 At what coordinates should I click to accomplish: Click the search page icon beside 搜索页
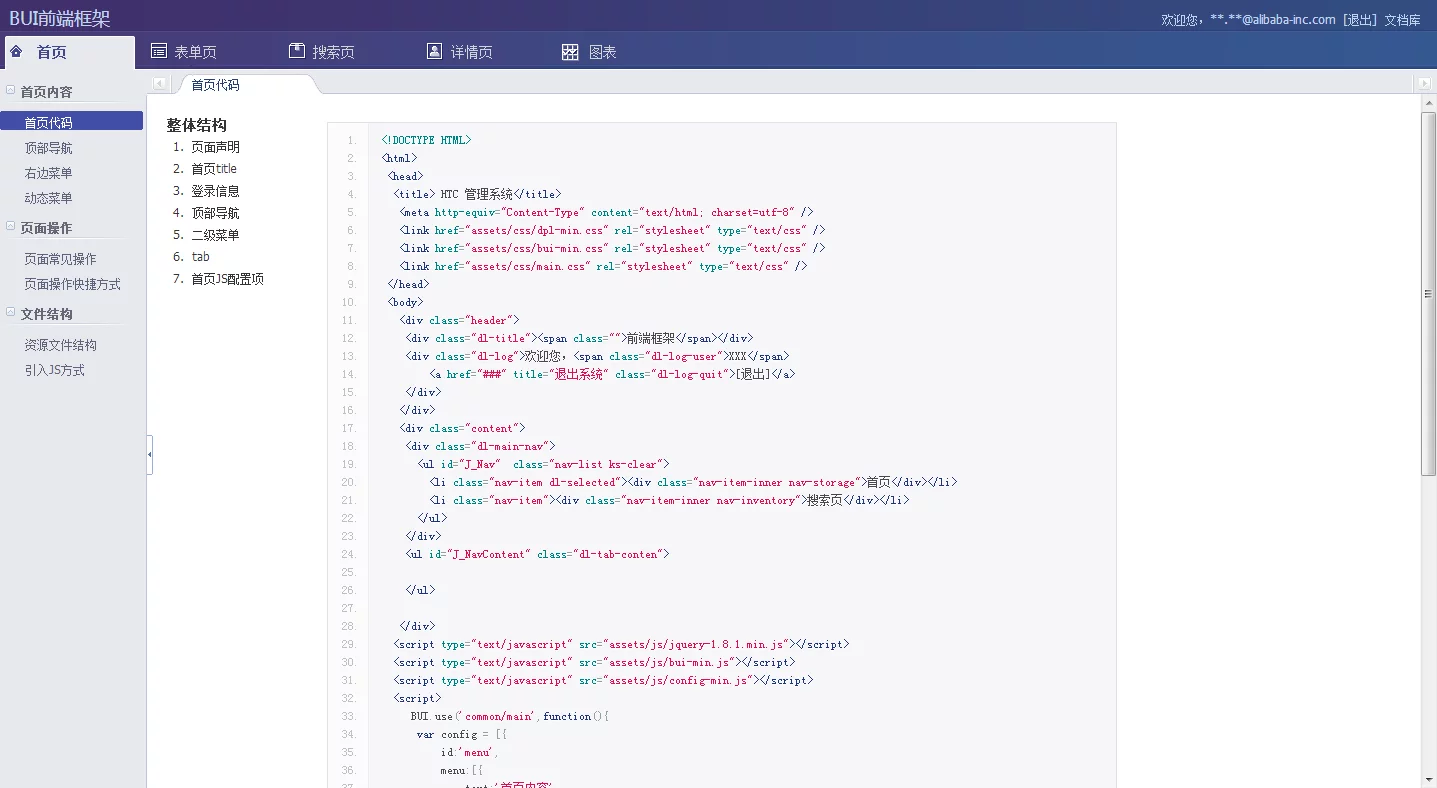[296, 51]
